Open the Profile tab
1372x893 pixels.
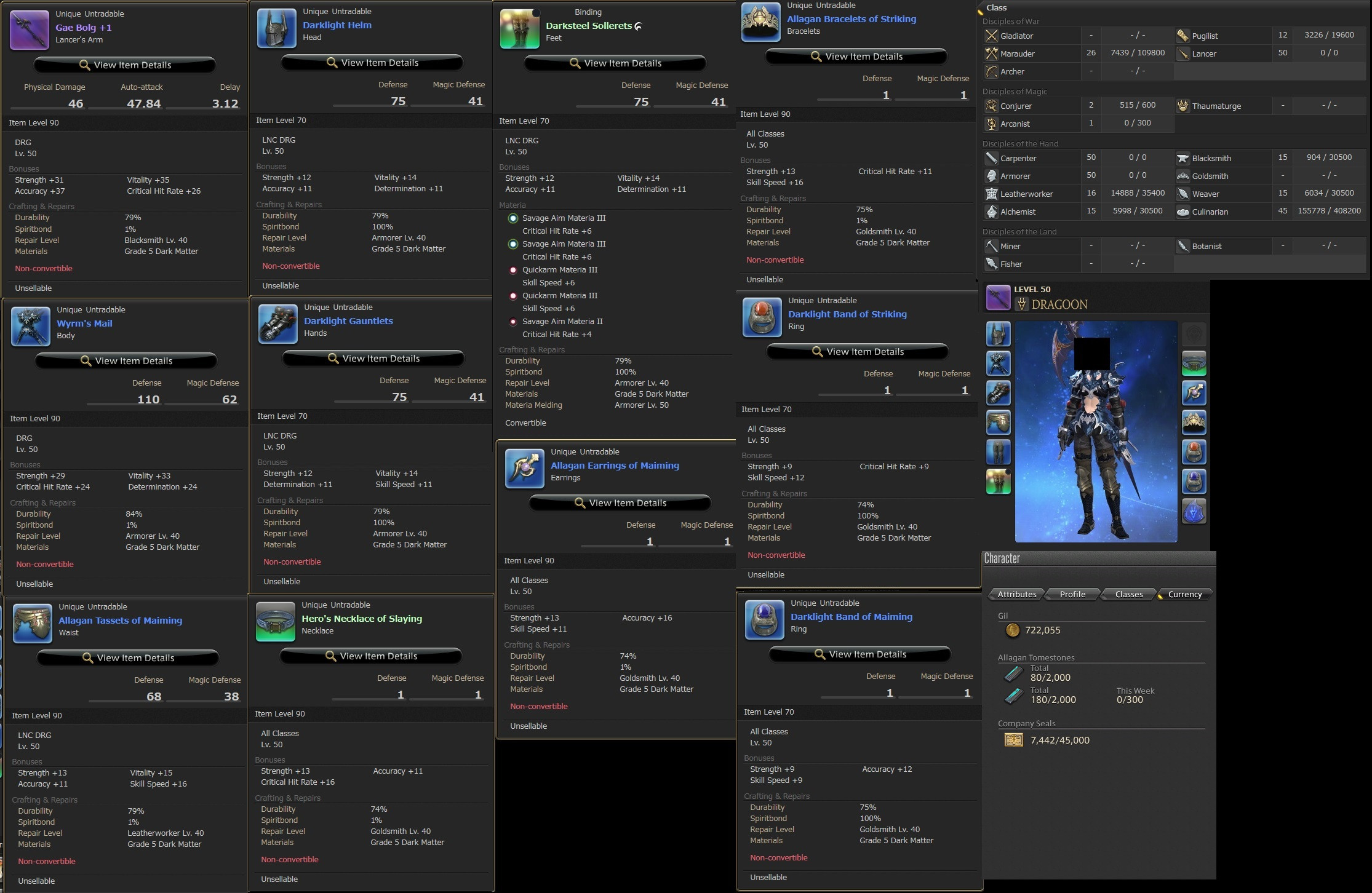[x=1072, y=594]
